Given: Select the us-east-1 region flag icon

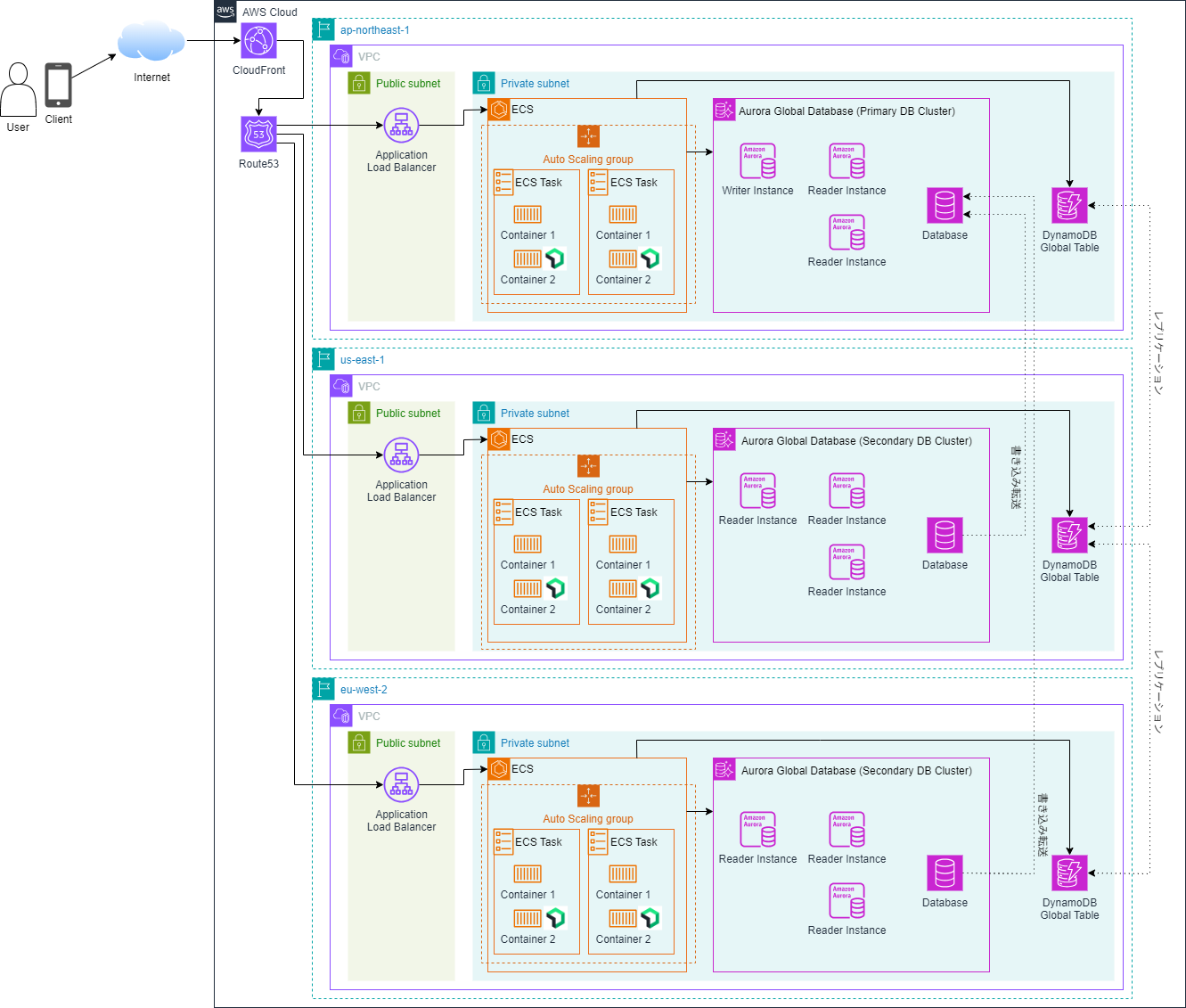Looking at the screenshot, I should coord(323,359).
